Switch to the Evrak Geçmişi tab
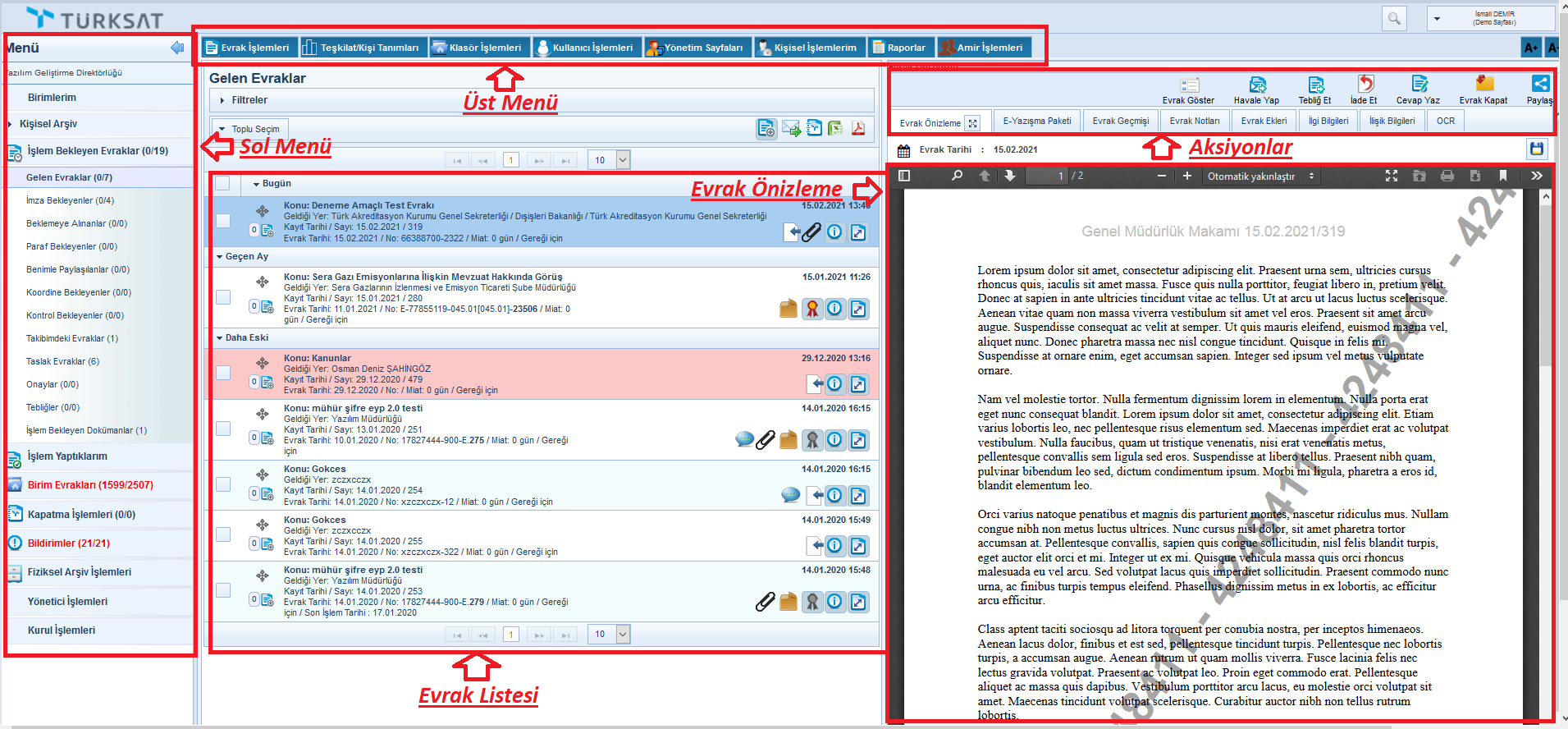The image size is (1568, 729). (1120, 121)
